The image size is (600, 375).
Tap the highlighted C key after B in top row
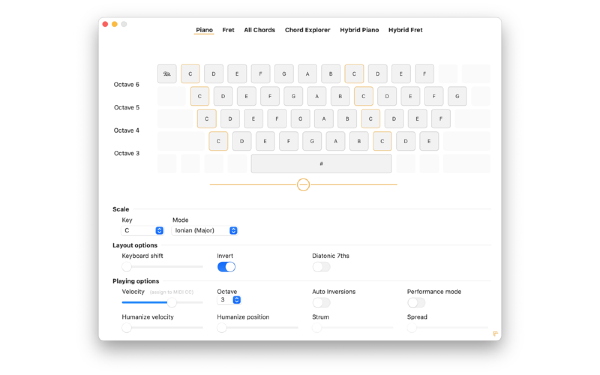pyautogui.click(x=354, y=74)
